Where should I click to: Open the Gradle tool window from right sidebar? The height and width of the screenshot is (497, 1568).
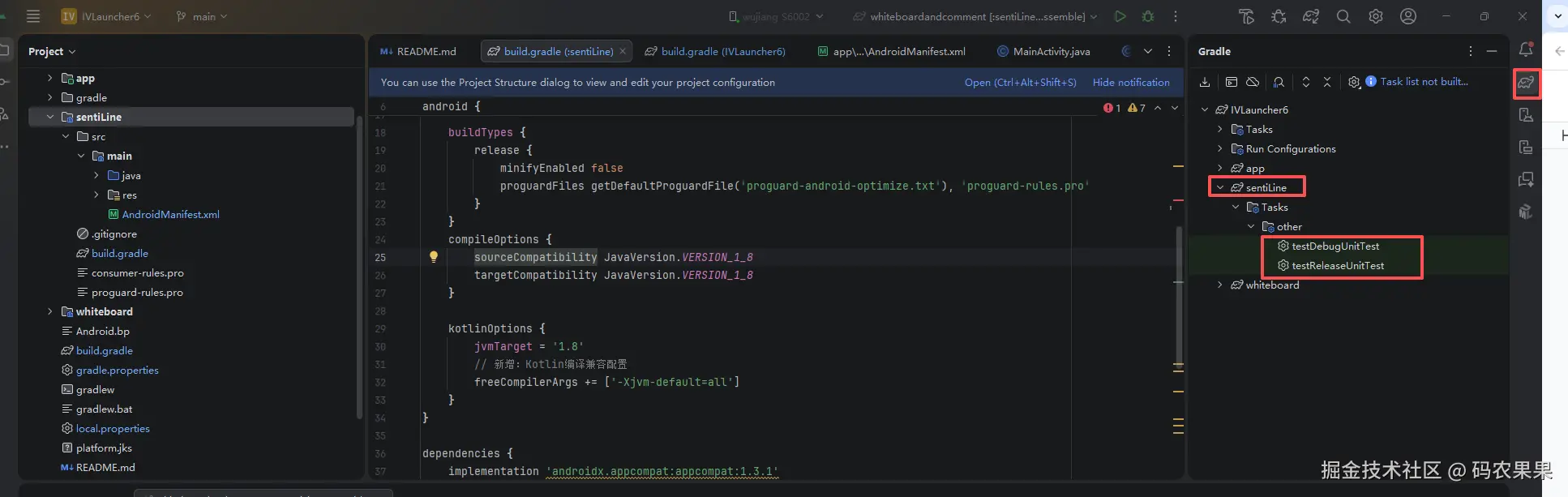coord(1526,83)
